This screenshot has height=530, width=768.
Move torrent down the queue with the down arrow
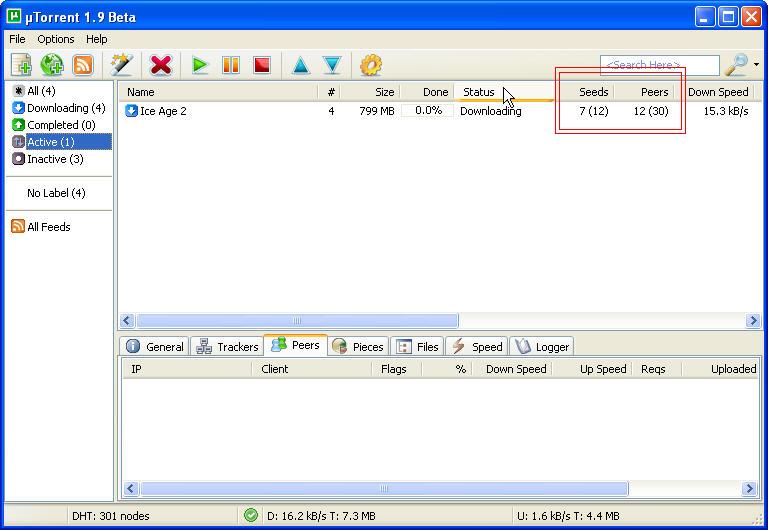(332, 65)
